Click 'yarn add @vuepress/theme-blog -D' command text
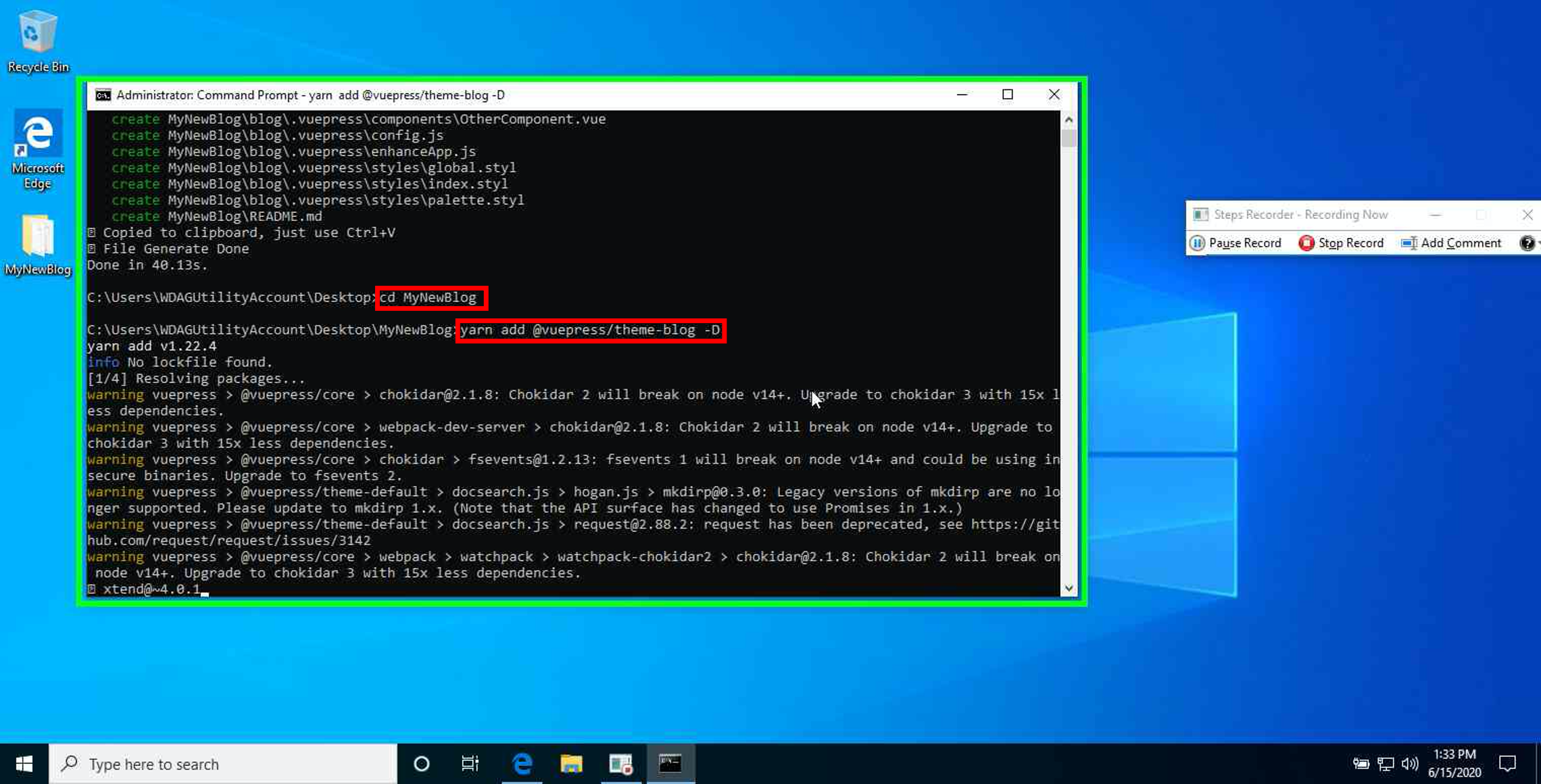The image size is (1541, 784). pos(590,330)
